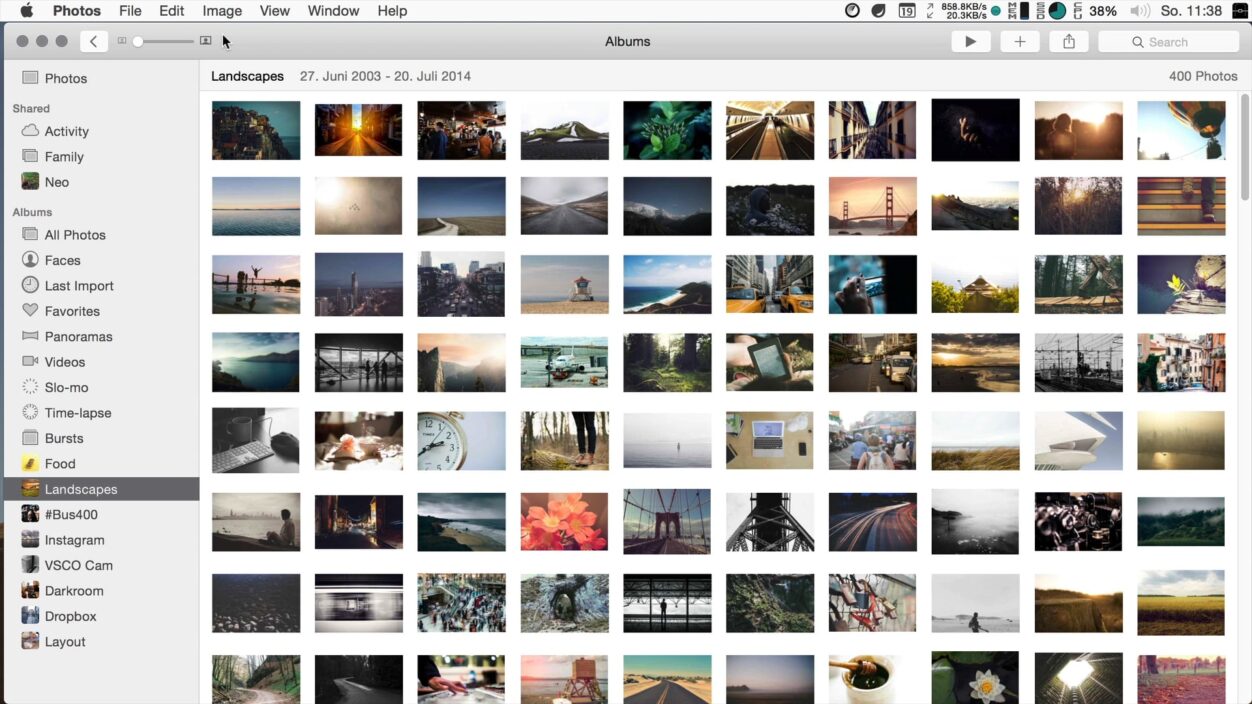Open the Time-lapse album in sidebar
The height and width of the screenshot is (704, 1252).
pos(77,413)
